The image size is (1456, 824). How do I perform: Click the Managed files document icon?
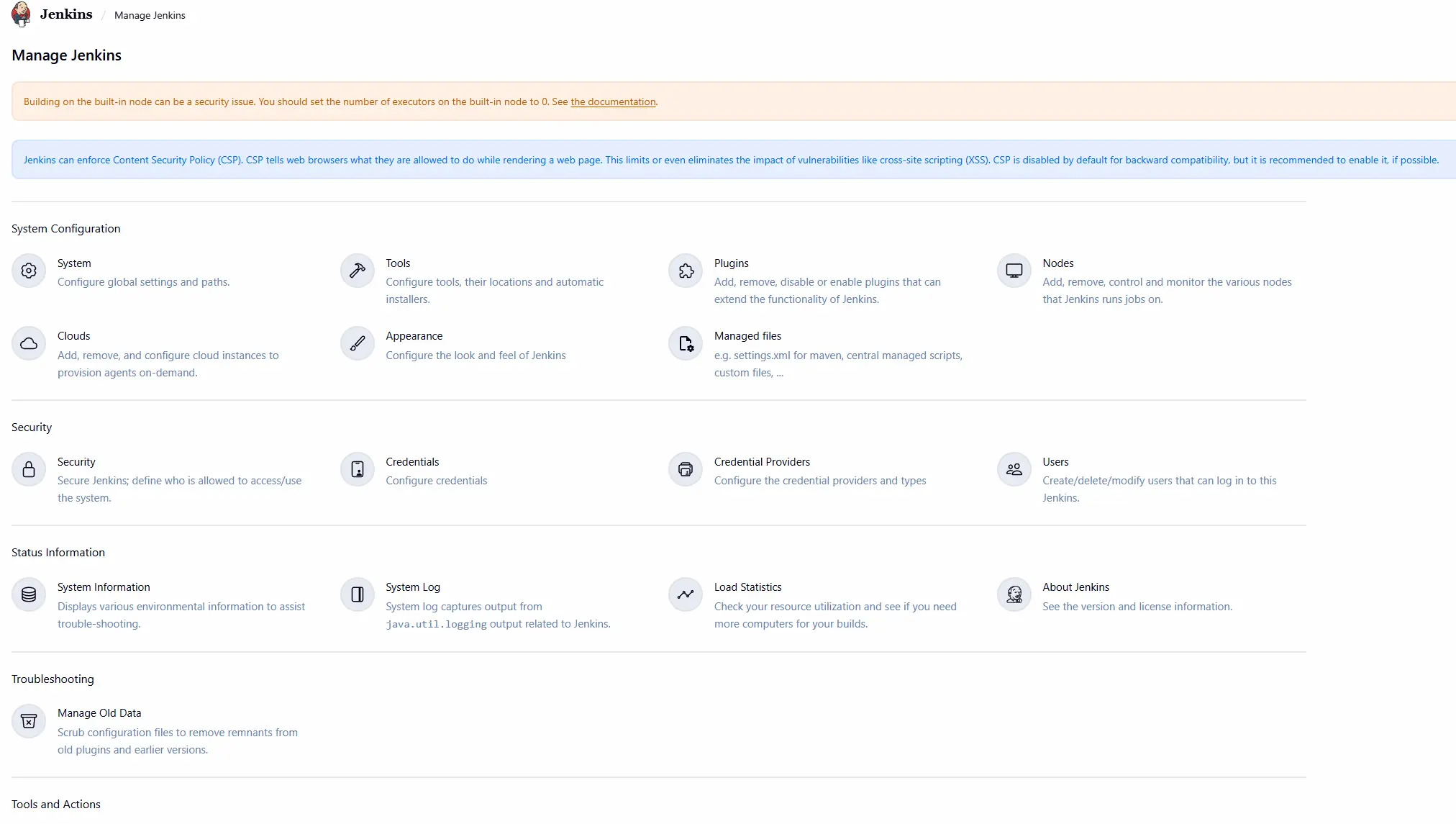click(686, 344)
